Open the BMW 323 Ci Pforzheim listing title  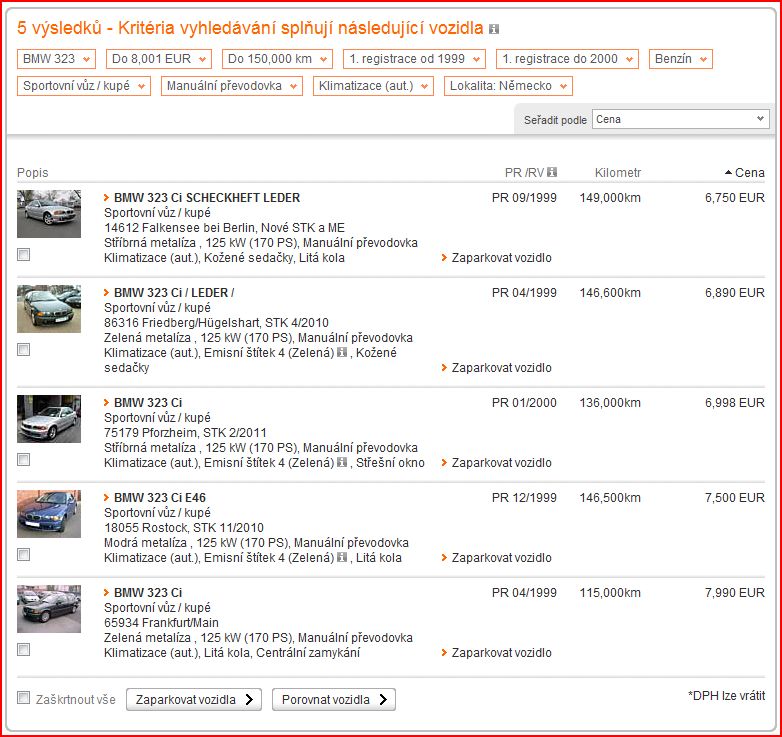point(148,402)
